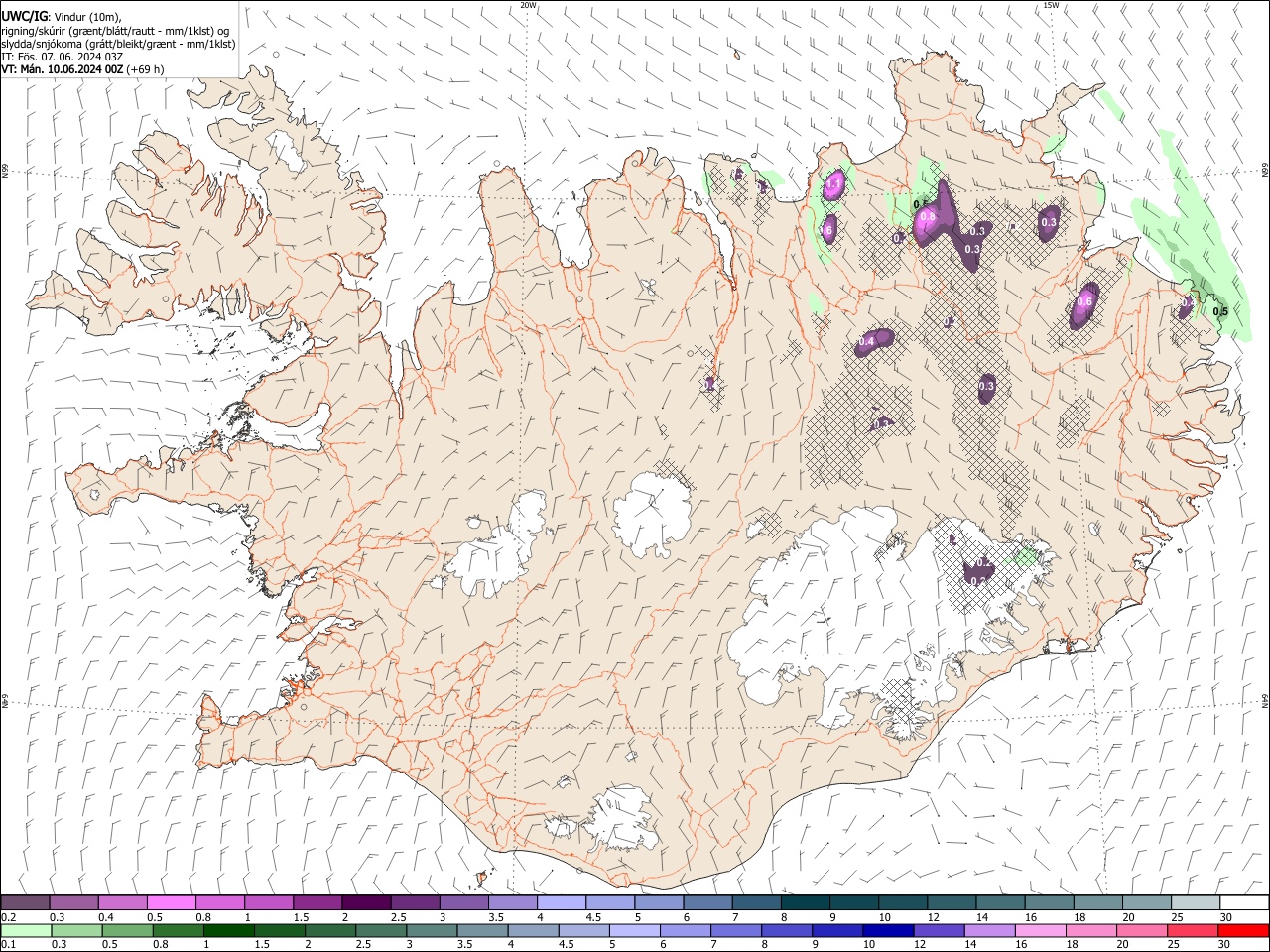This screenshot has width=1270, height=952.
Task: Pick darkest purple upper swatch labelled 2
Action: coord(365,902)
